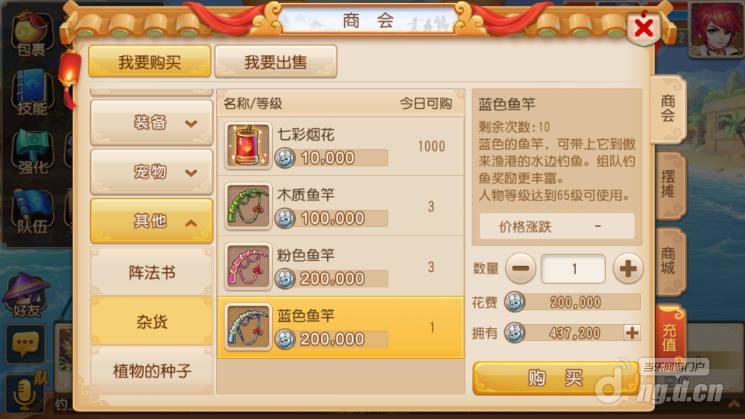
Task: Click the 数量 quantity input field
Action: point(573,269)
